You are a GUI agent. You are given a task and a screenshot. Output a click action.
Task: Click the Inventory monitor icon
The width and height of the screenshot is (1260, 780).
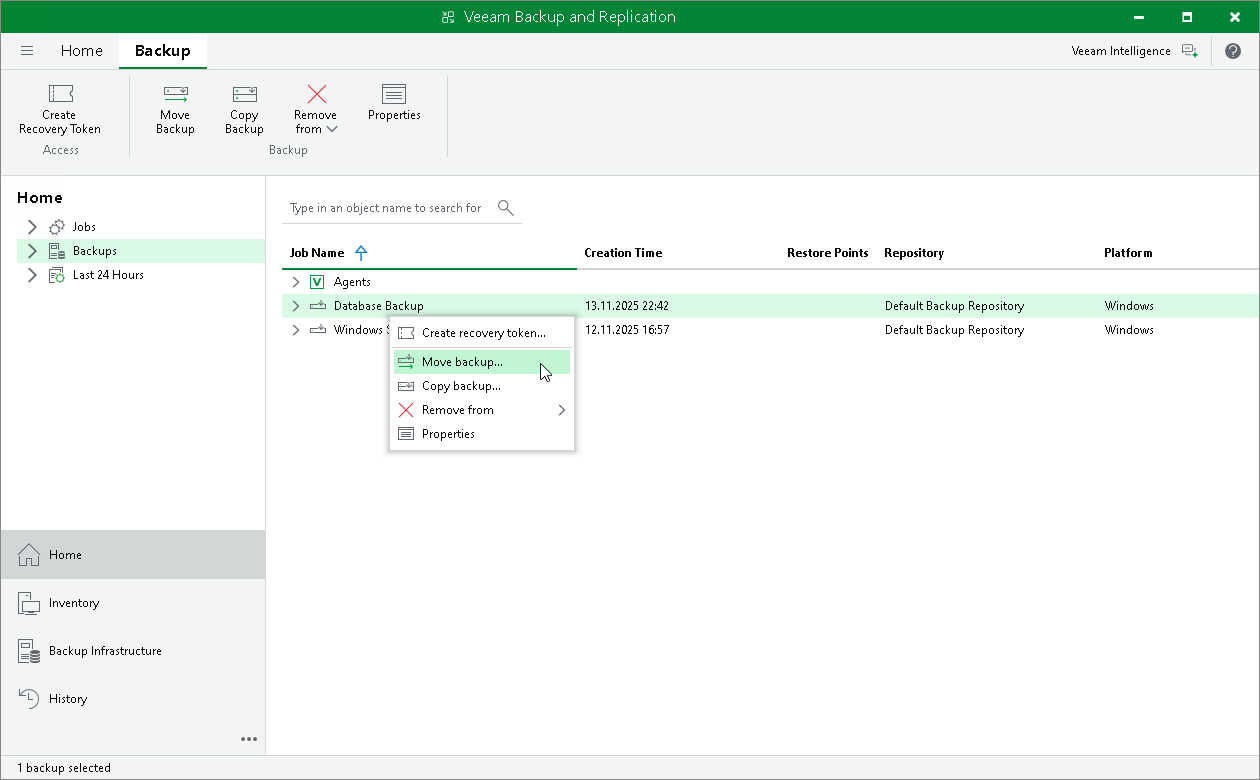point(29,603)
